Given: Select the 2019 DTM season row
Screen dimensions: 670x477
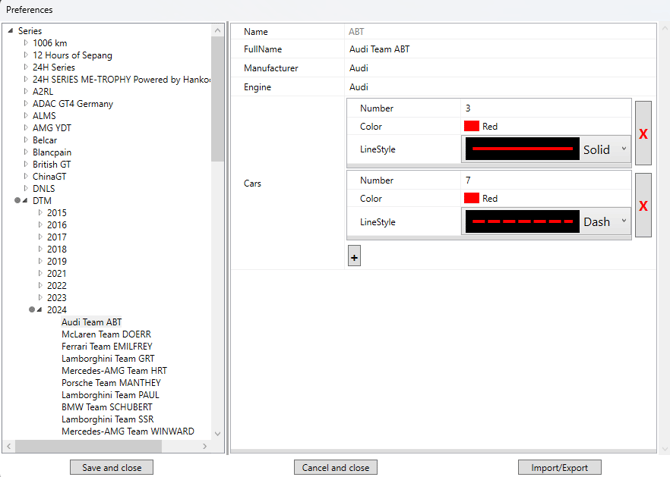Looking at the screenshot, I should (56, 261).
